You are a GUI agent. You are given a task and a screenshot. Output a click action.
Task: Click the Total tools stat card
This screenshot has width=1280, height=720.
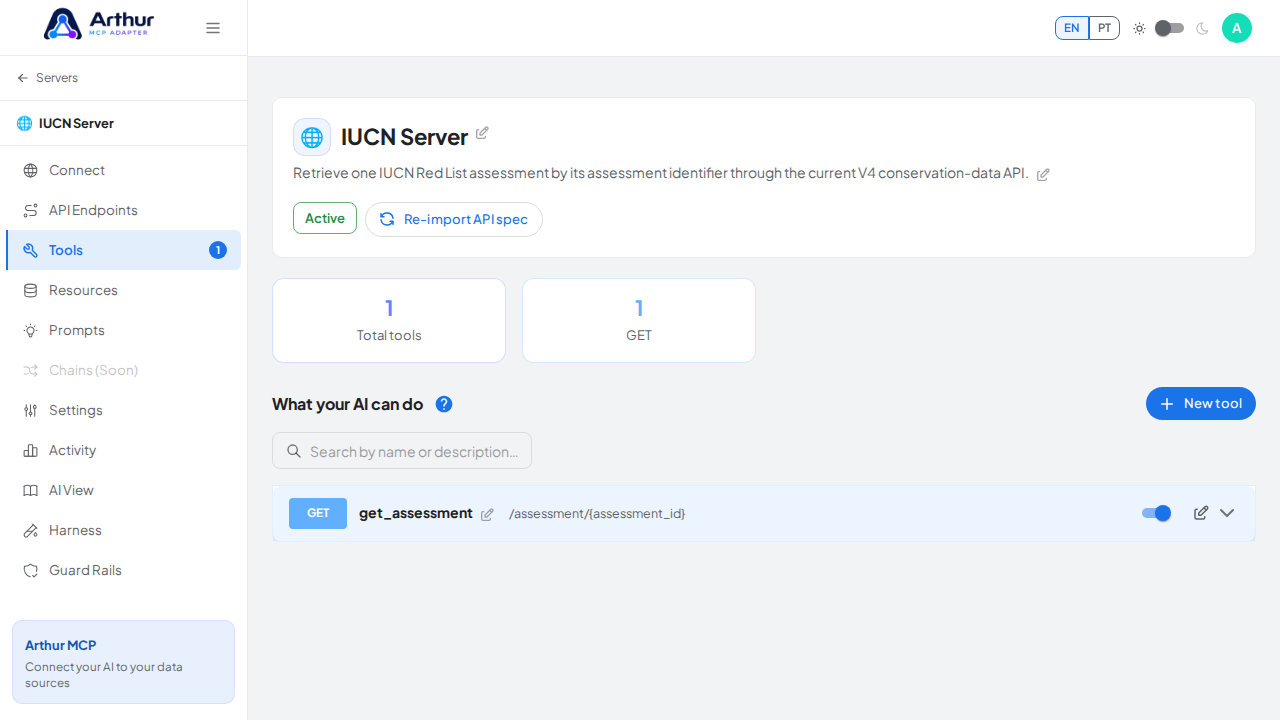point(389,320)
